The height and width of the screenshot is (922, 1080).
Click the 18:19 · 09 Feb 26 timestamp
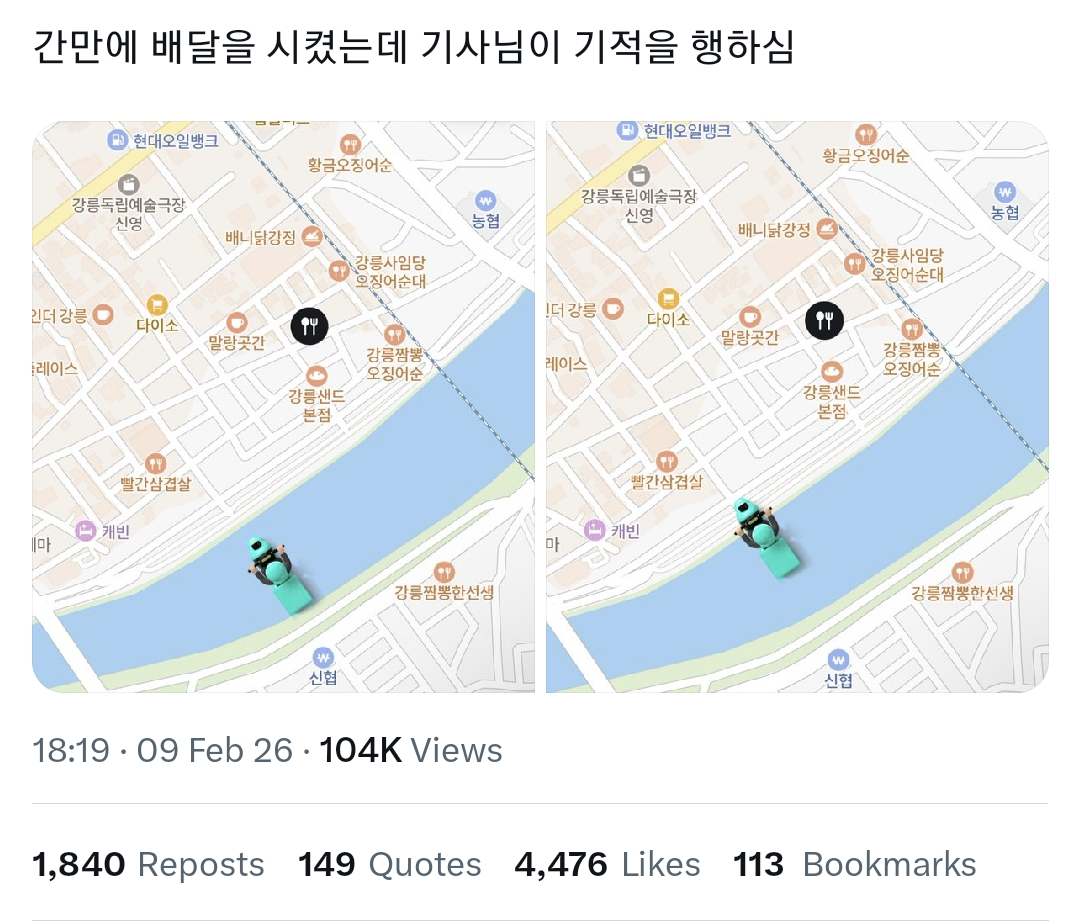pyautogui.click(x=163, y=750)
